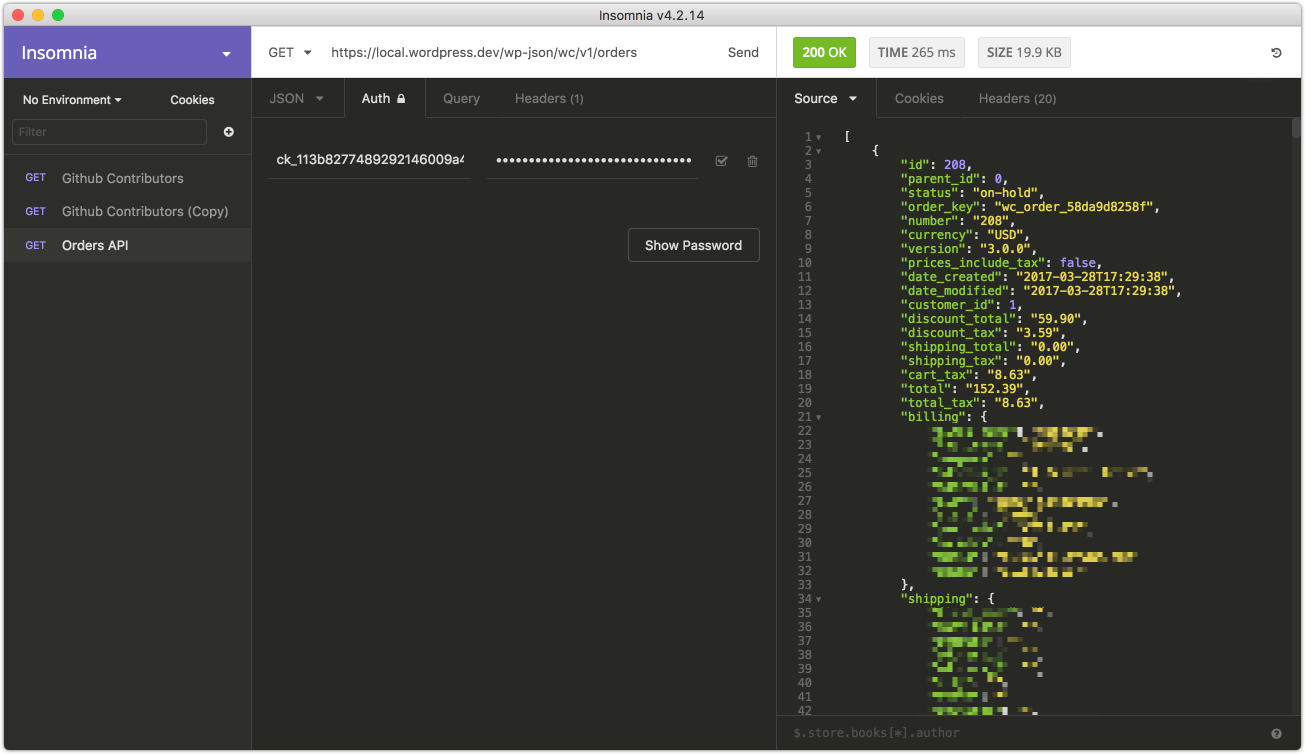
Task: Select the Github Contributors (Copy) request
Action: pos(145,212)
